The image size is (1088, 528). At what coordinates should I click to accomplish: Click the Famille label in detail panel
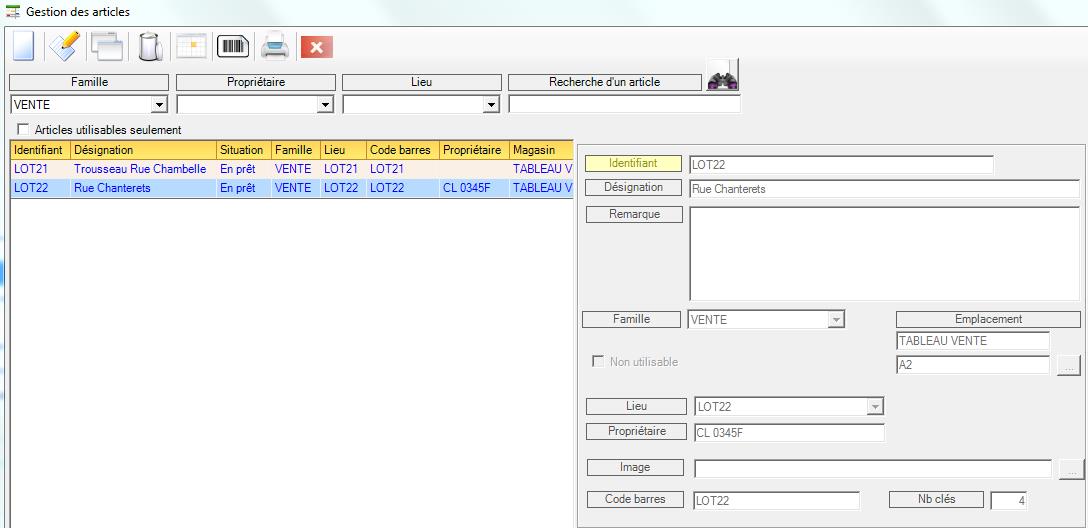point(631,319)
